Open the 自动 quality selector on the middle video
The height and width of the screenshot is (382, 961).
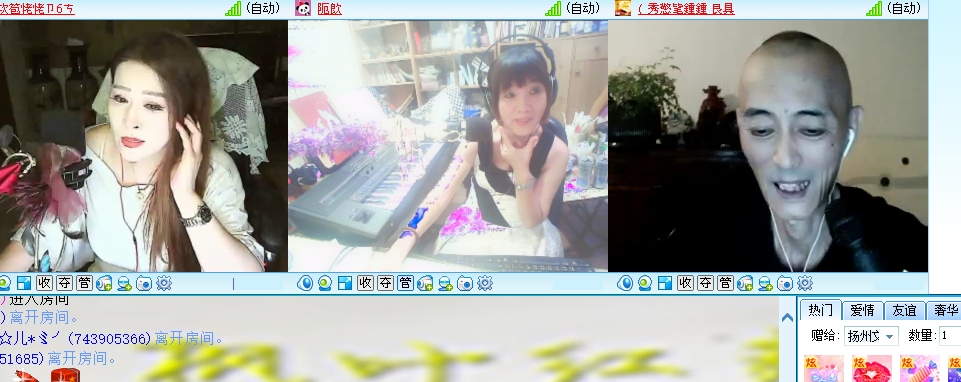coord(582,8)
